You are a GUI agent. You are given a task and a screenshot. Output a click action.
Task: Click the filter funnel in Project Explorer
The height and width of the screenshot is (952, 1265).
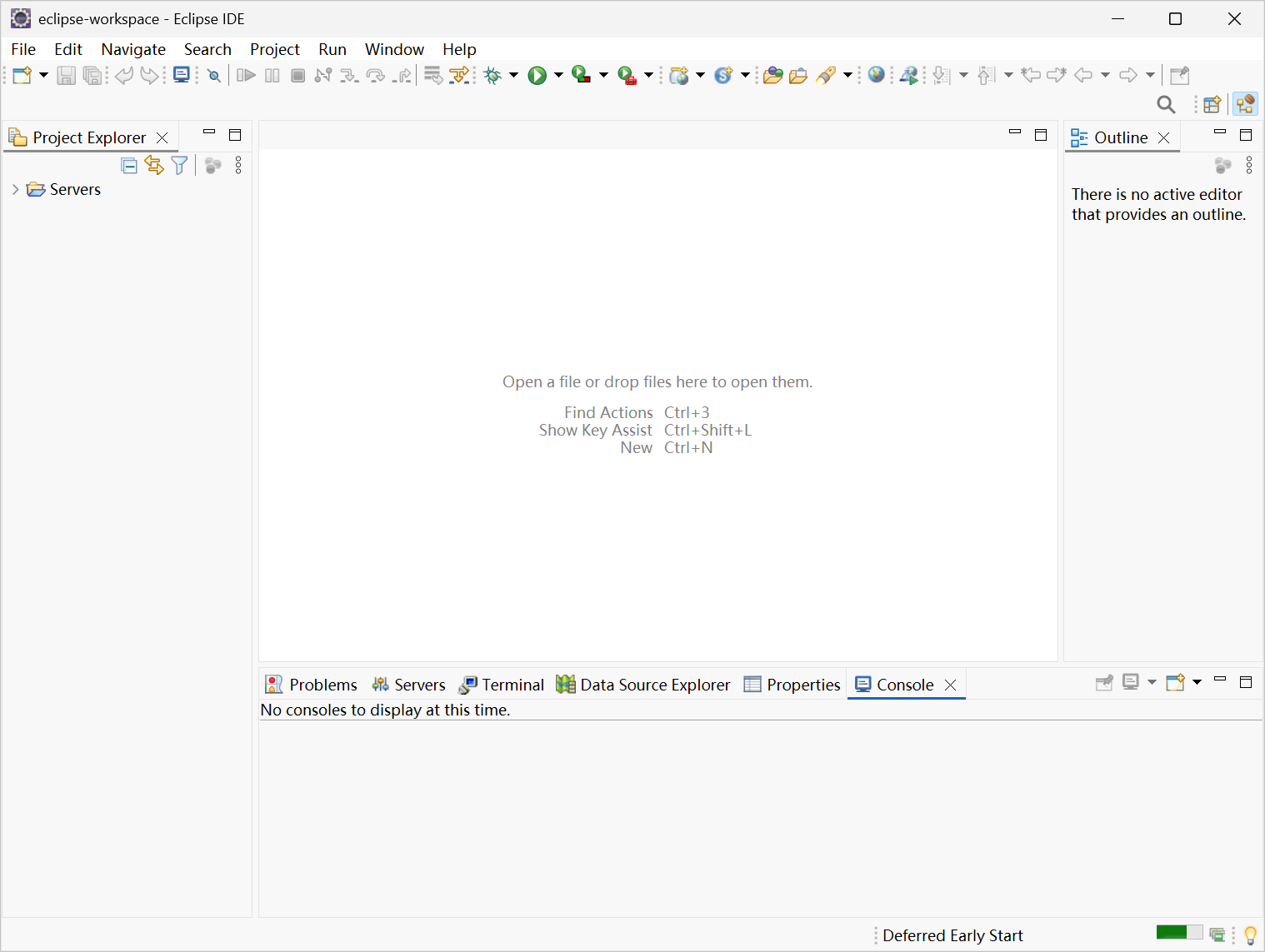[x=179, y=166]
